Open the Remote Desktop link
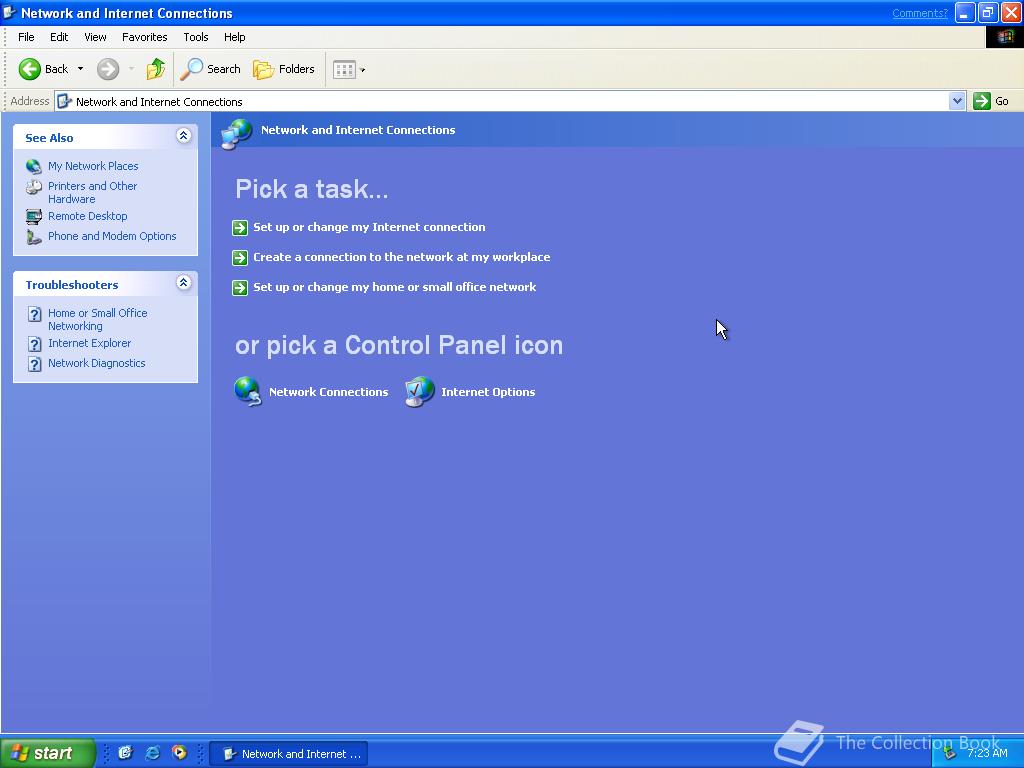 (x=88, y=216)
